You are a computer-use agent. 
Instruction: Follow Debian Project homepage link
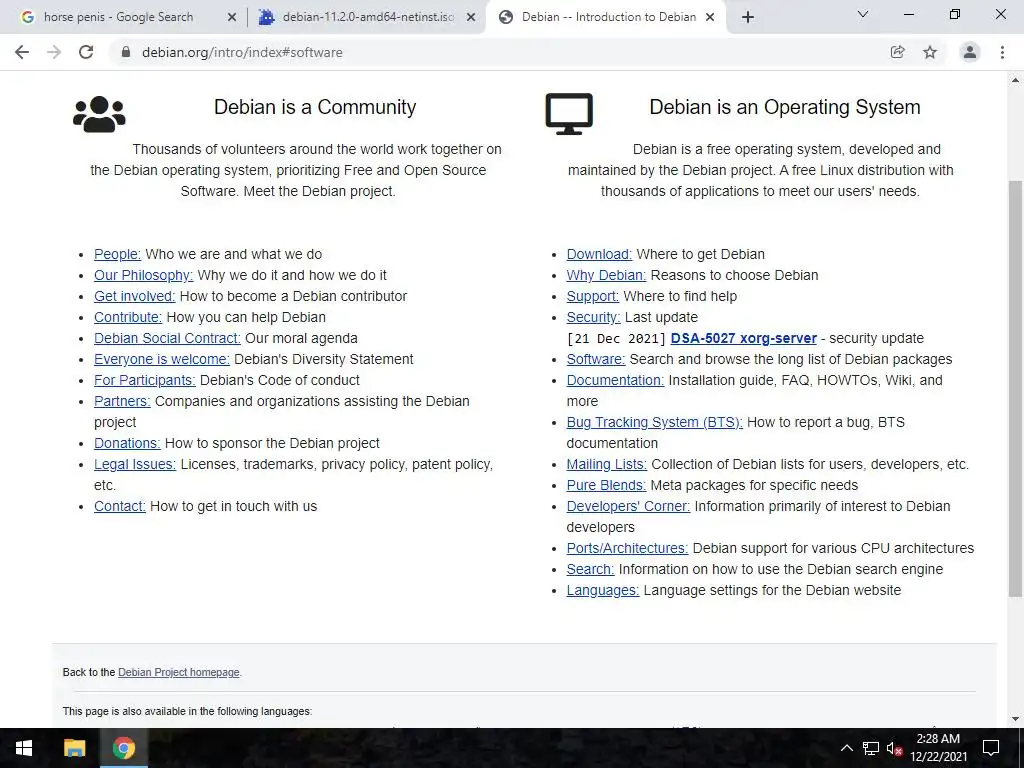coord(179,672)
